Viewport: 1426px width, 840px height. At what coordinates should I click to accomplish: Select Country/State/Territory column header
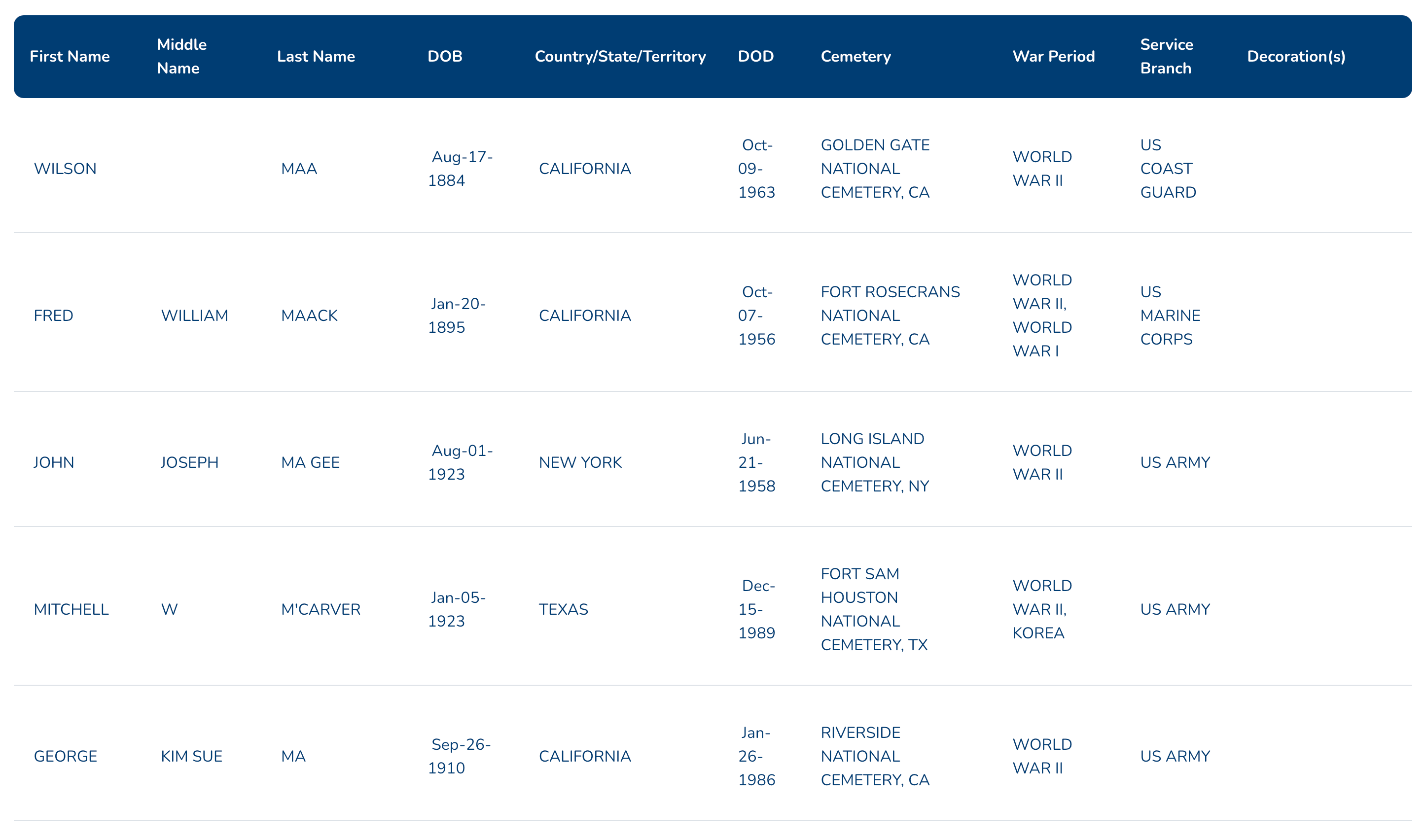point(620,57)
